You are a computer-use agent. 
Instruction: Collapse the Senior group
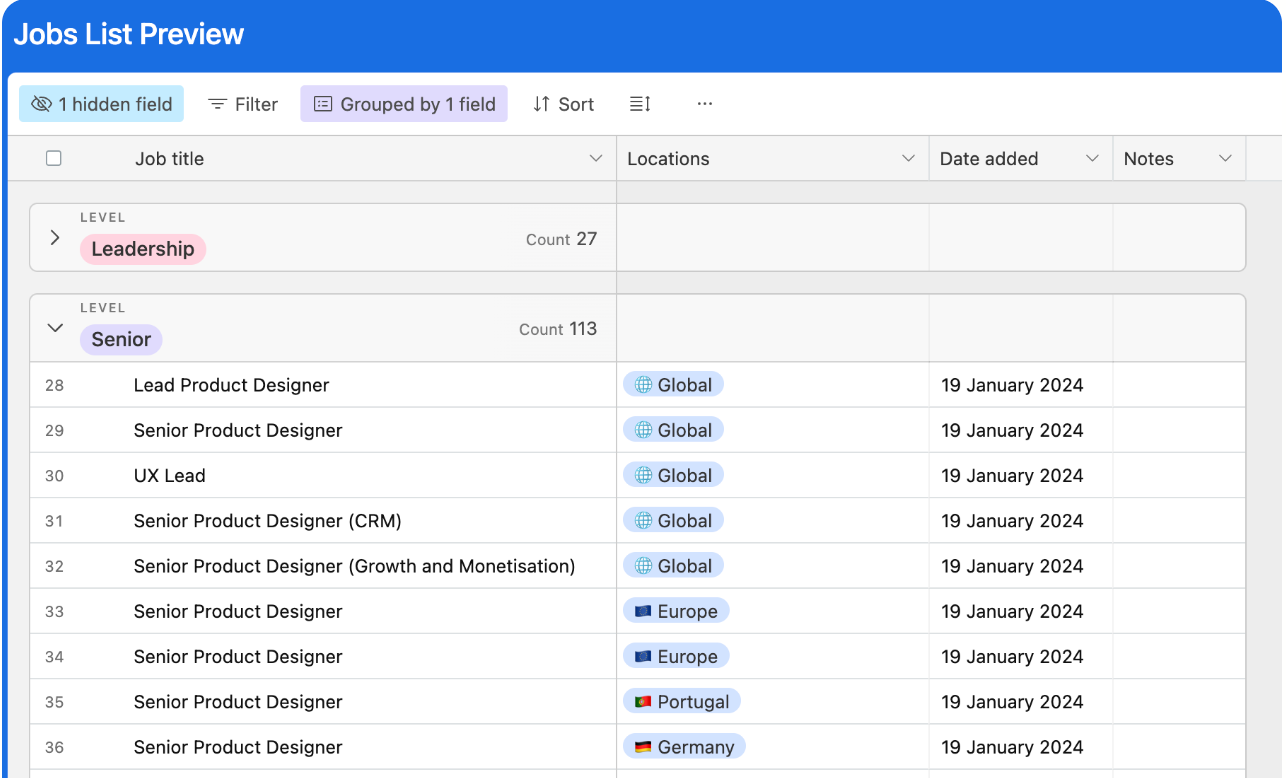point(55,327)
